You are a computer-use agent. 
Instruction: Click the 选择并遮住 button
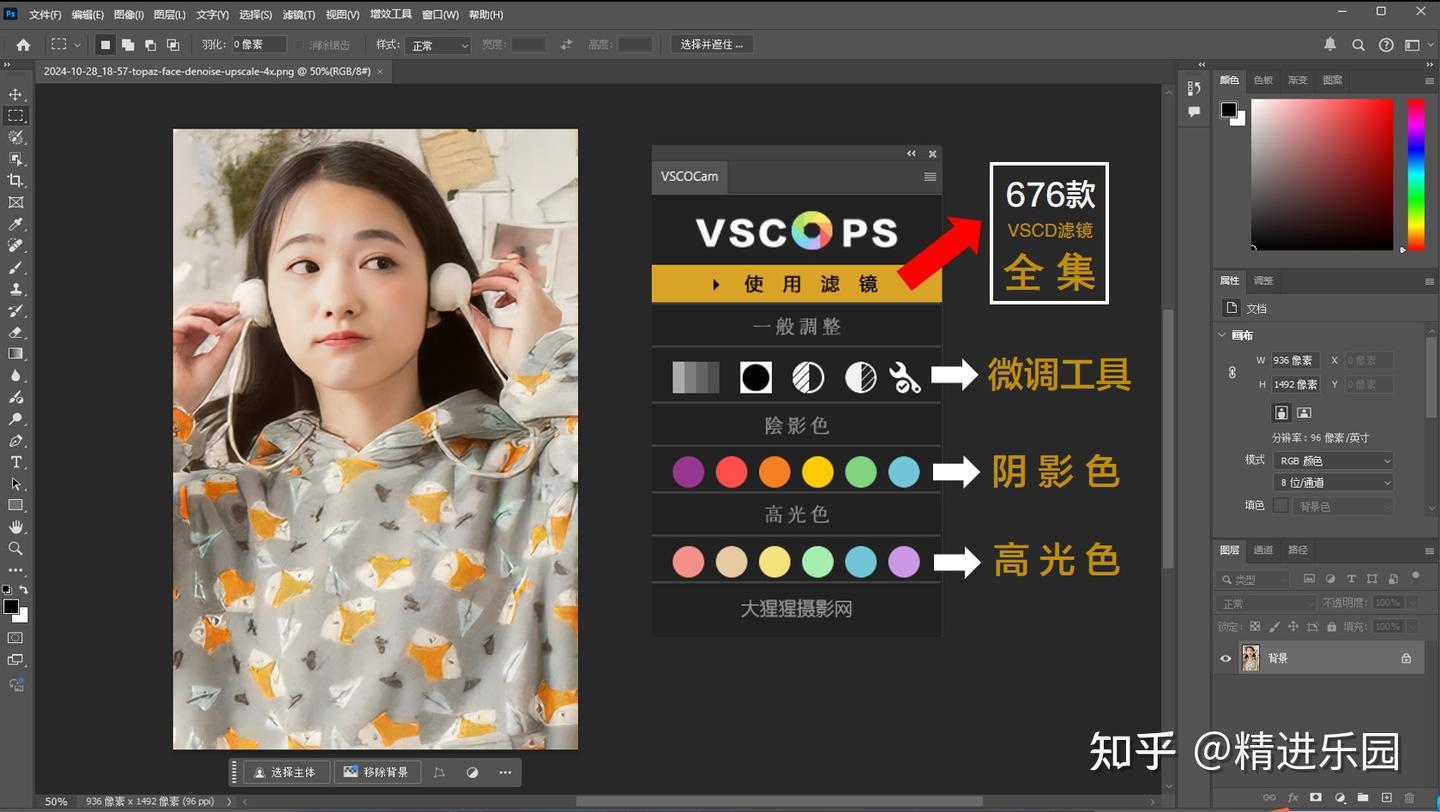[711, 44]
